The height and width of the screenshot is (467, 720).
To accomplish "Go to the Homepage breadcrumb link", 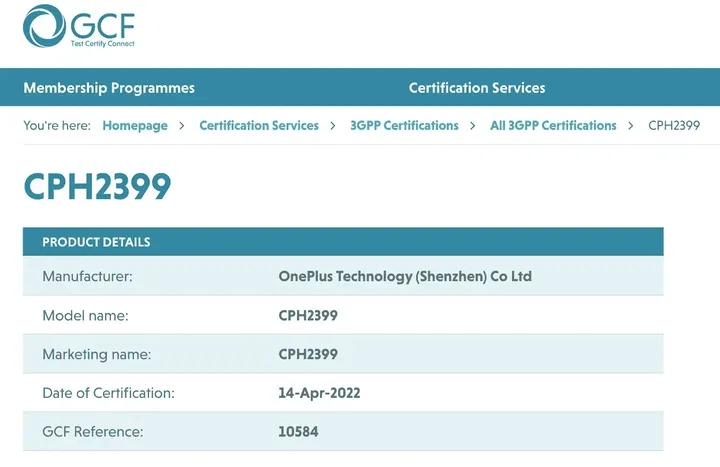I will coord(135,126).
